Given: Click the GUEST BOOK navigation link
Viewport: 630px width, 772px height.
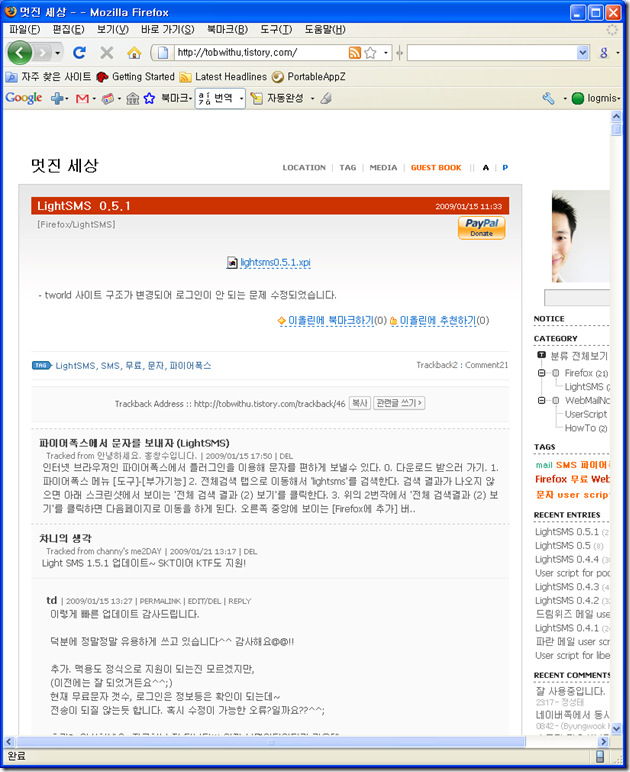Looking at the screenshot, I should (x=436, y=168).
